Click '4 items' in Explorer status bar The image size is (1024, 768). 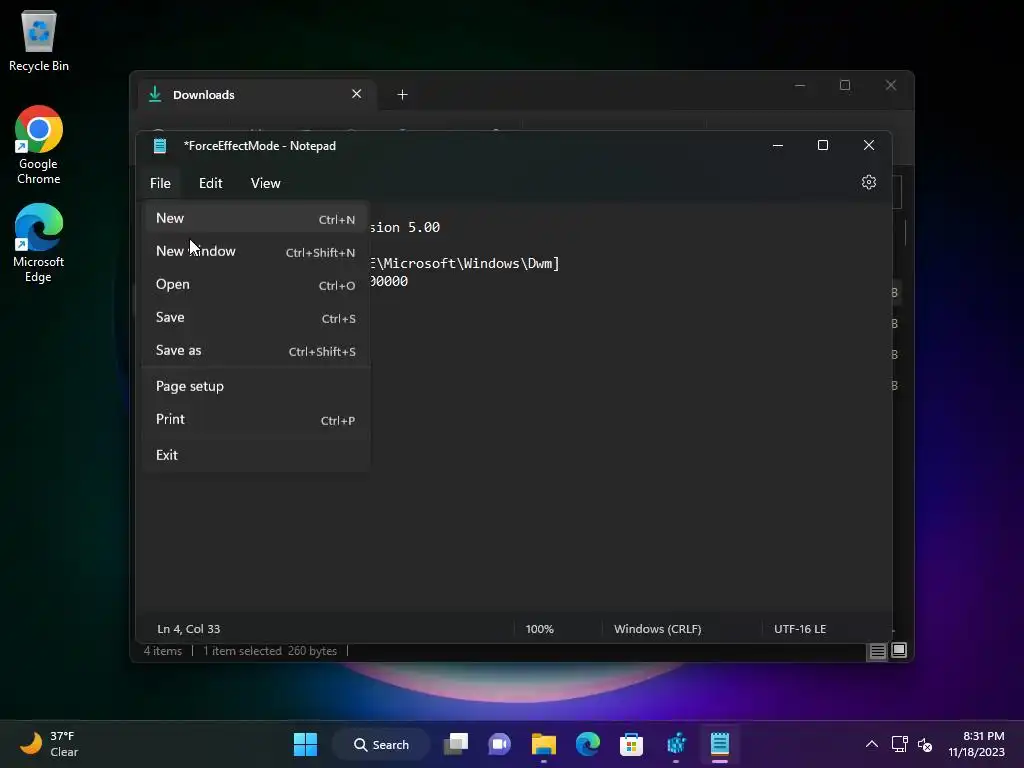pyautogui.click(x=163, y=651)
